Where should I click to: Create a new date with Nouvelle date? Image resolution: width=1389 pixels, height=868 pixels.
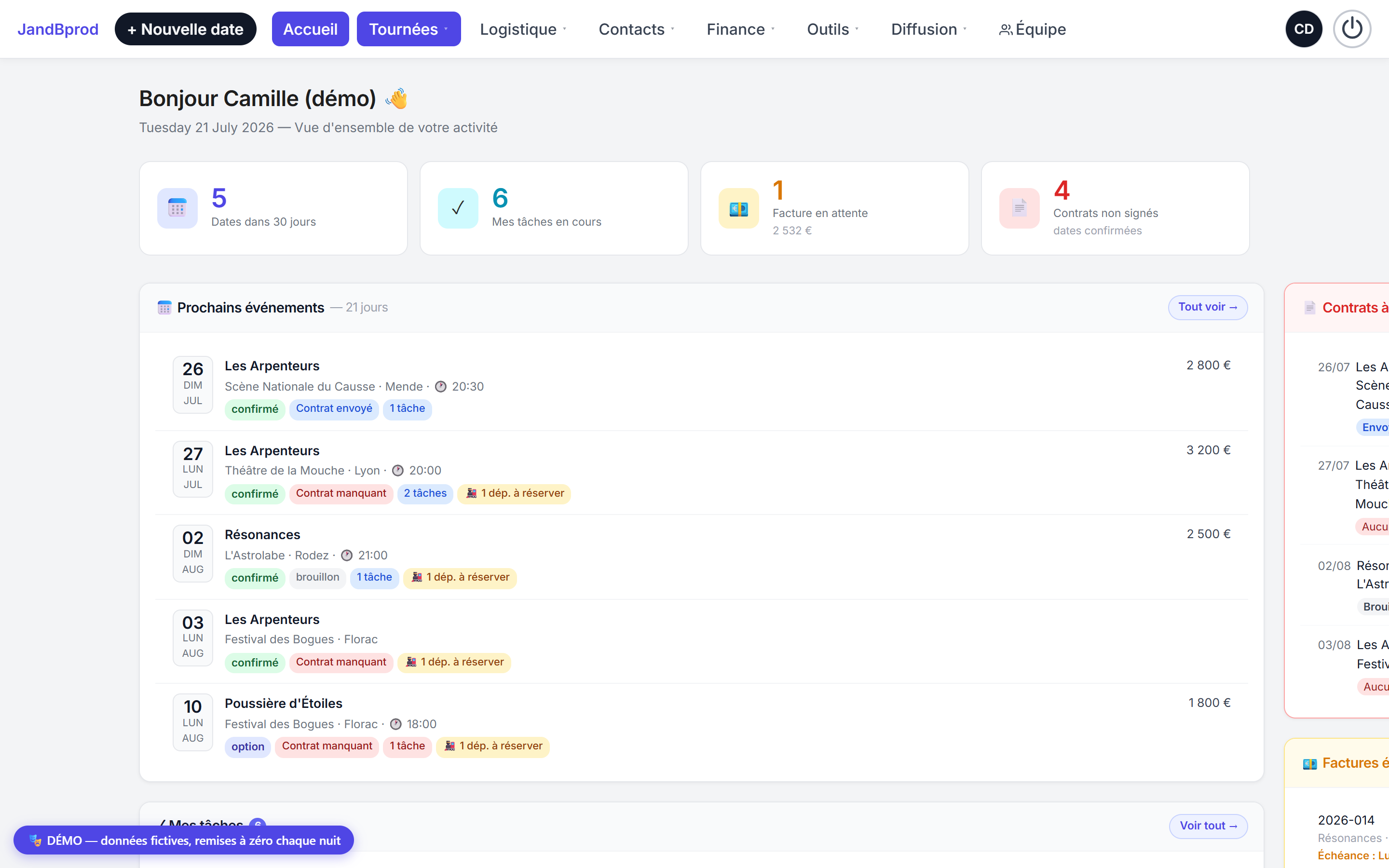click(x=185, y=29)
